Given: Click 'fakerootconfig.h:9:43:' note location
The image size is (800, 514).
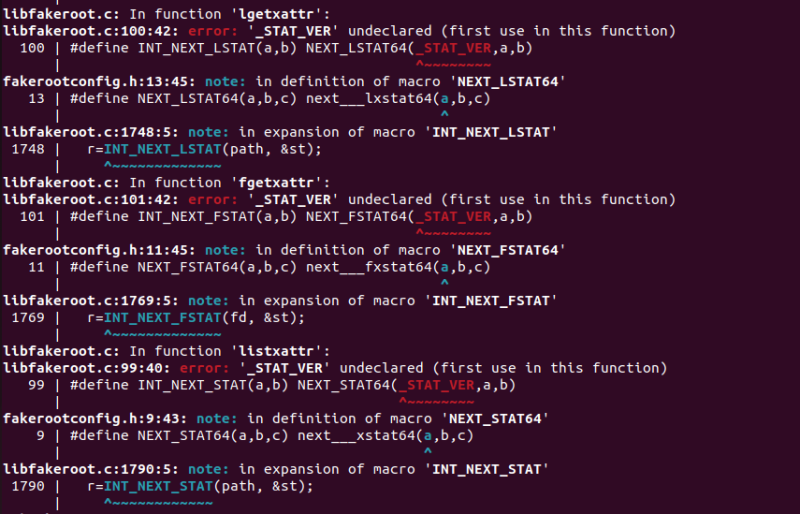Looking at the screenshot, I should [x=95, y=419].
